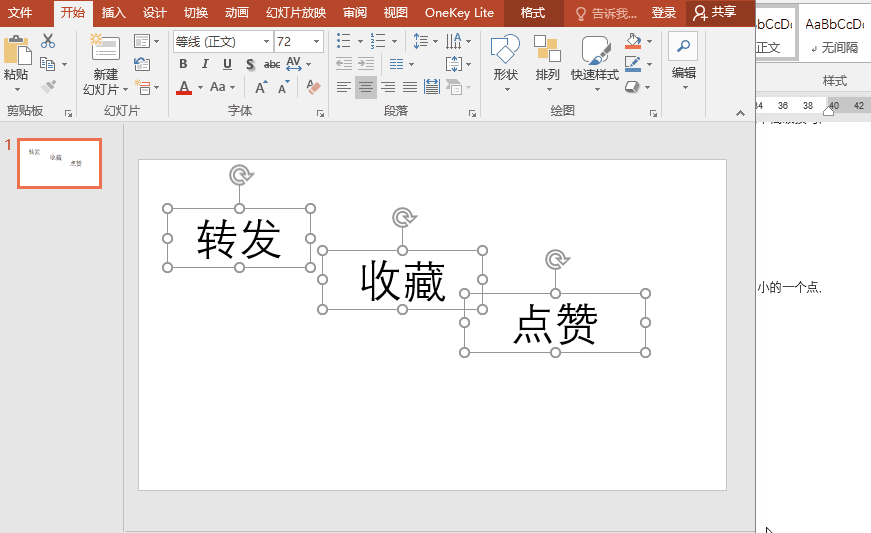This screenshot has width=871, height=533.
Task: Toggle Underline formatting
Action: click(x=227, y=64)
